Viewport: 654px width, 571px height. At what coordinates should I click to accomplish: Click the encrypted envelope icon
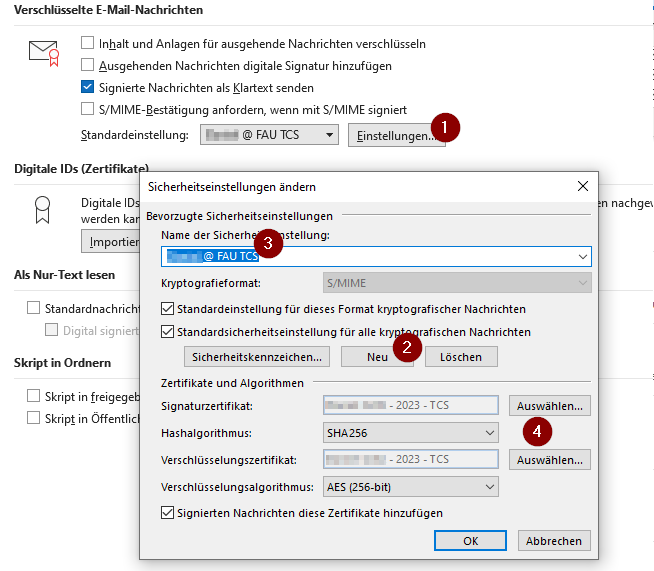(x=44, y=53)
